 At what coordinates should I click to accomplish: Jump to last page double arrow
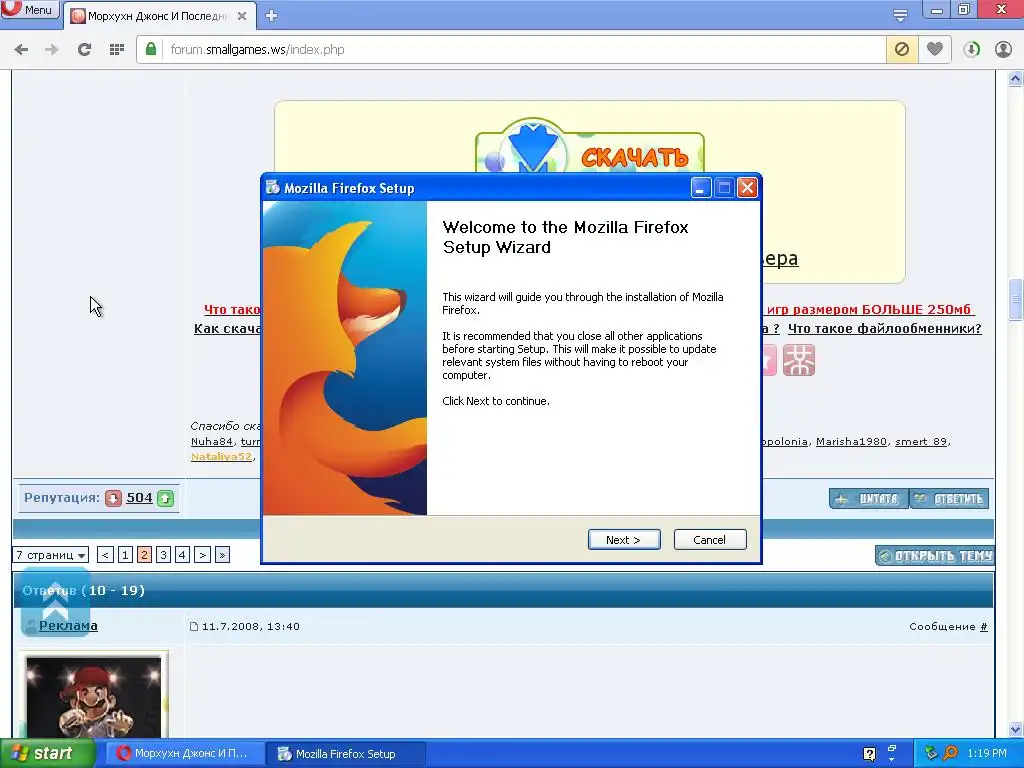(222, 555)
